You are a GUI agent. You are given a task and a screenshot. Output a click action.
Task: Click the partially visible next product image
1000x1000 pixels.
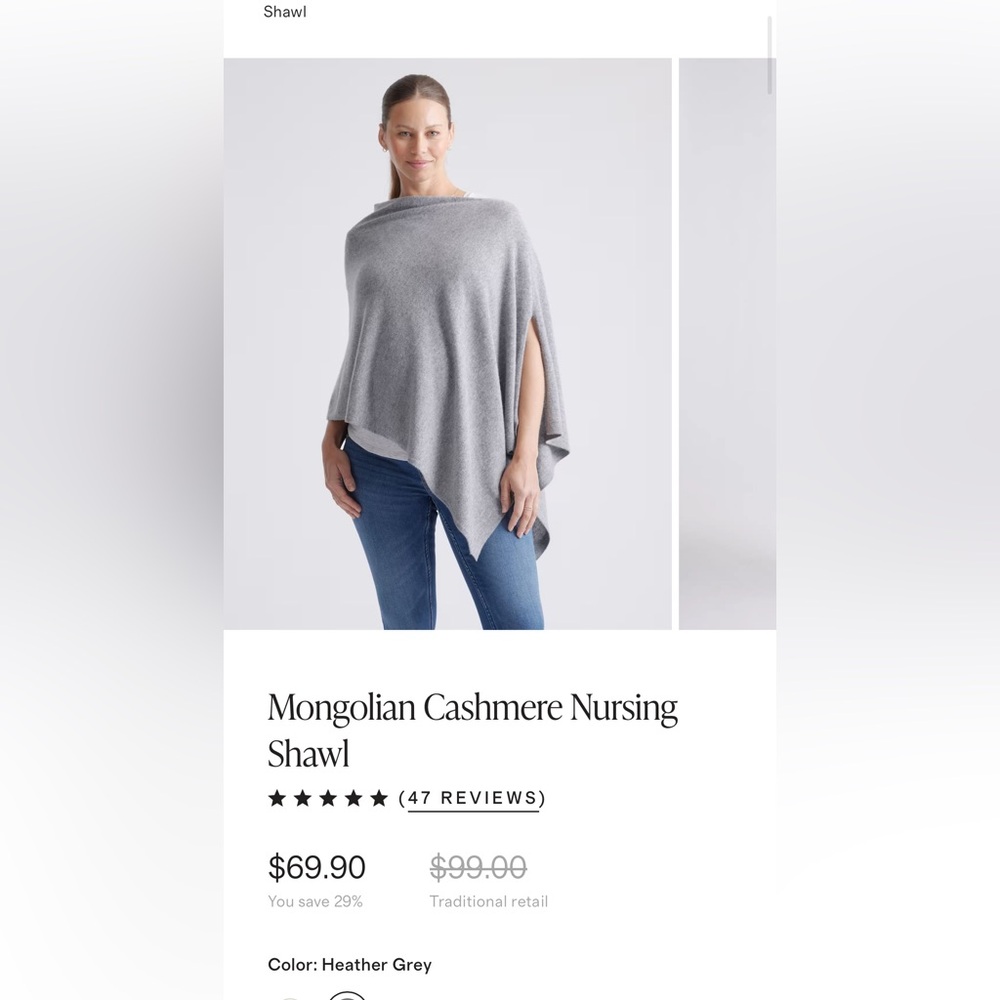coord(727,345)
